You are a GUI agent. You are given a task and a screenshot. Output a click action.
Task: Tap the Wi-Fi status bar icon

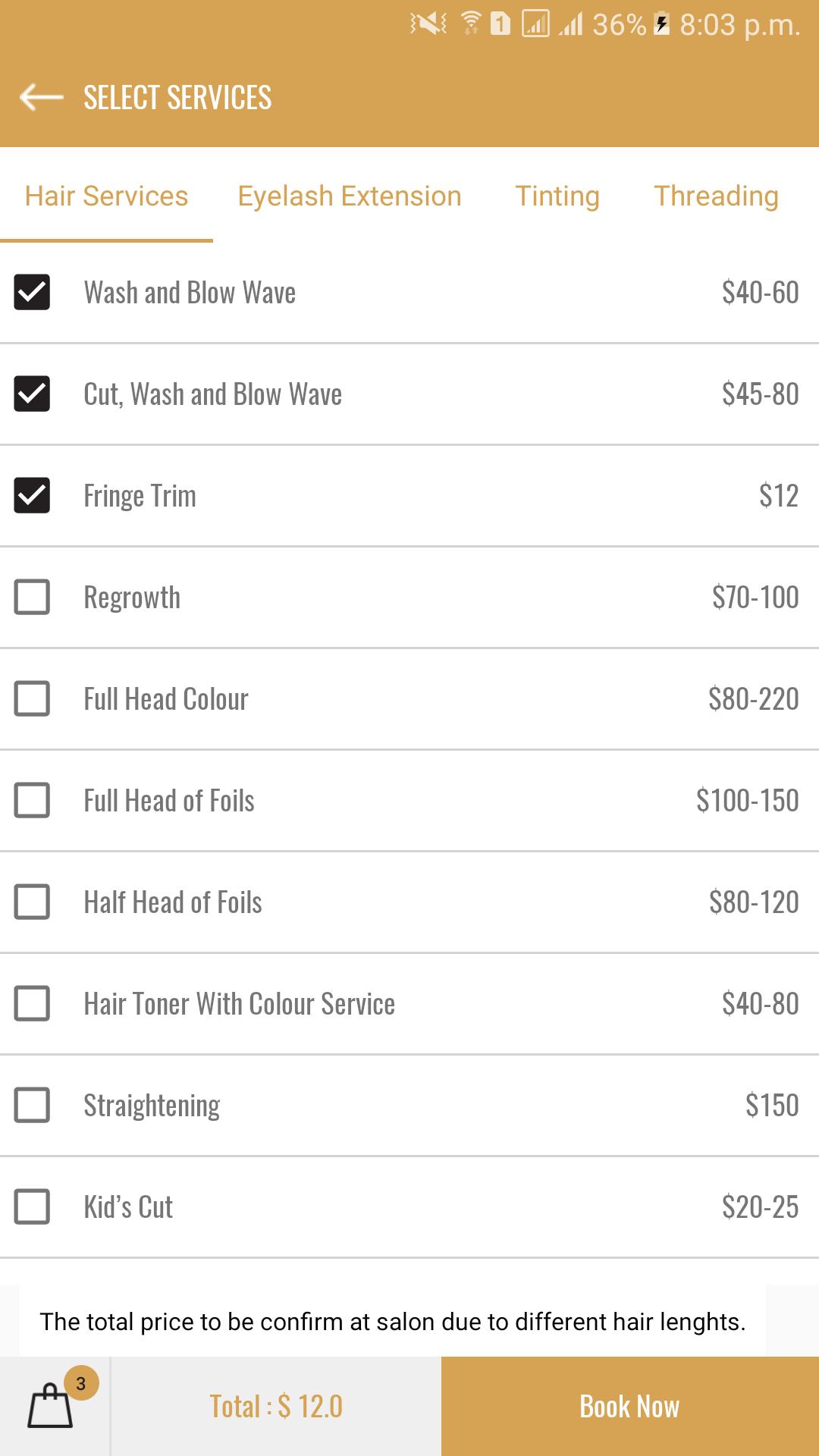[x=471, y=24]
